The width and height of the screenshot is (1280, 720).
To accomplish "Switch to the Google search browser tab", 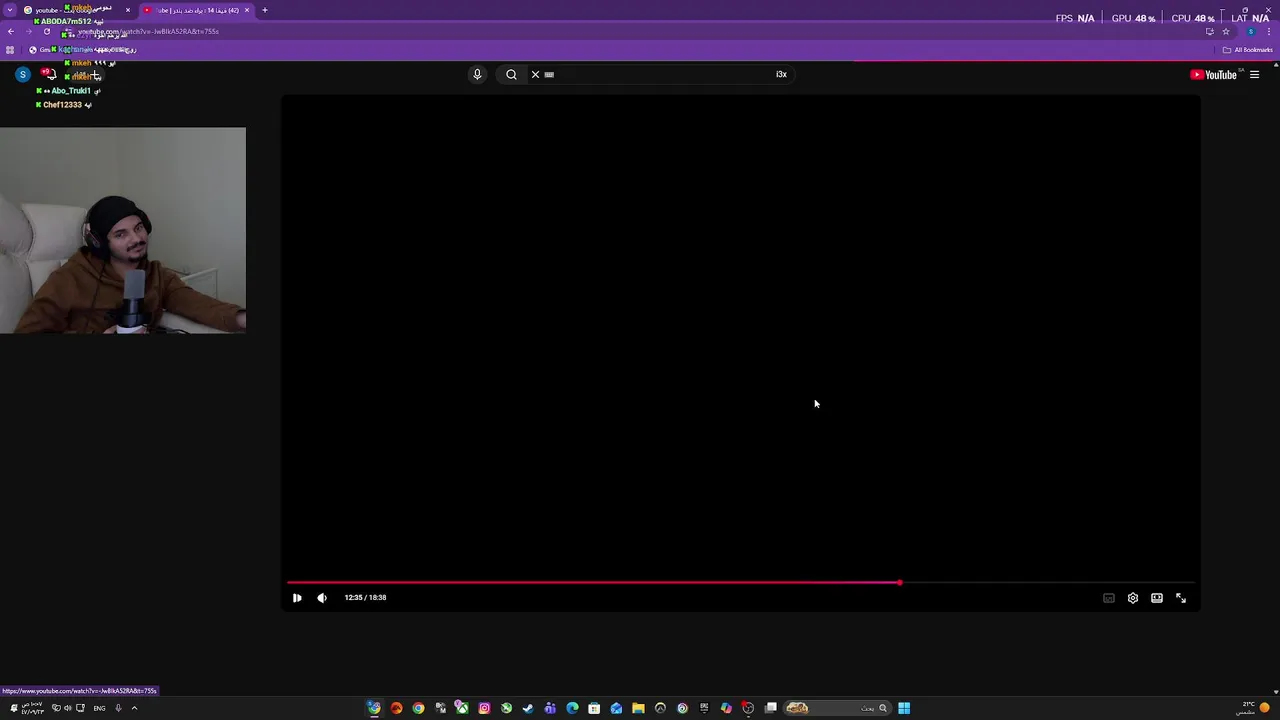I will (x=75, y=10).
